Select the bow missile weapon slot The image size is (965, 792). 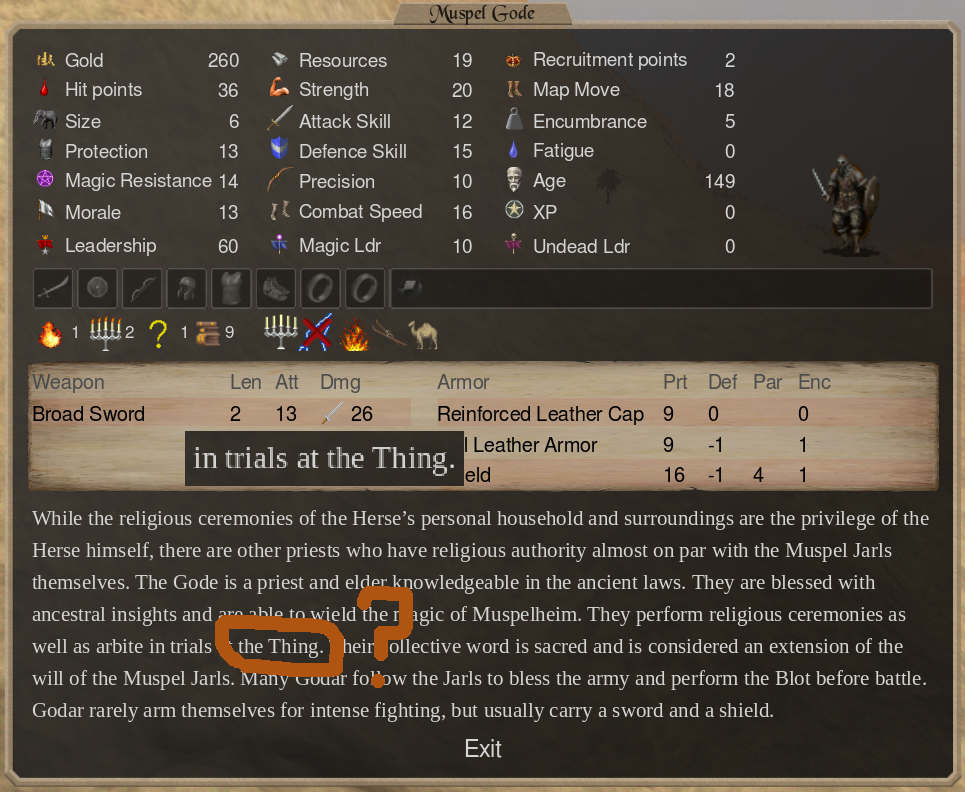(142, 288)
